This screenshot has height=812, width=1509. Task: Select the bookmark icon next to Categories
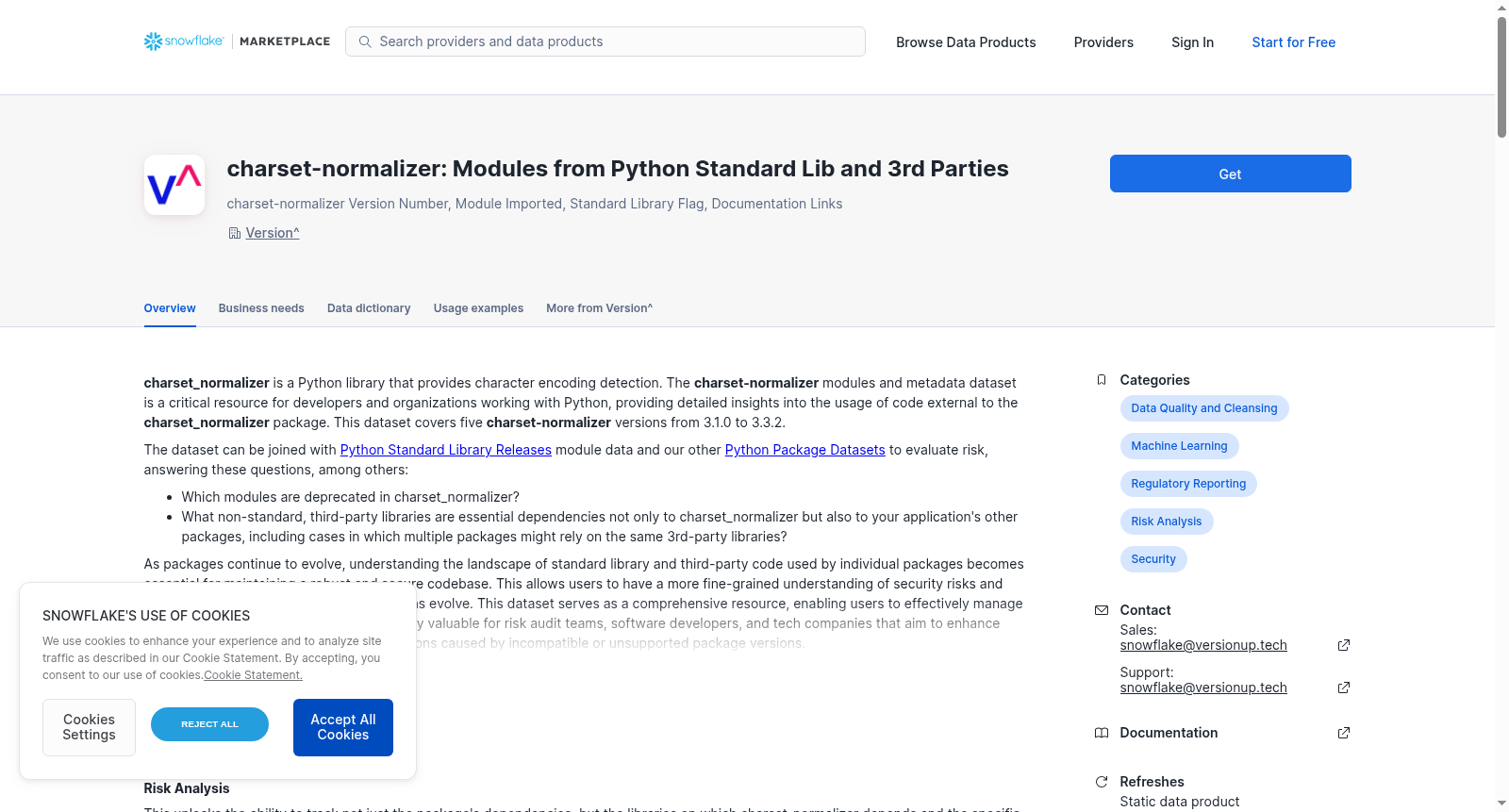pos(1102,380)
